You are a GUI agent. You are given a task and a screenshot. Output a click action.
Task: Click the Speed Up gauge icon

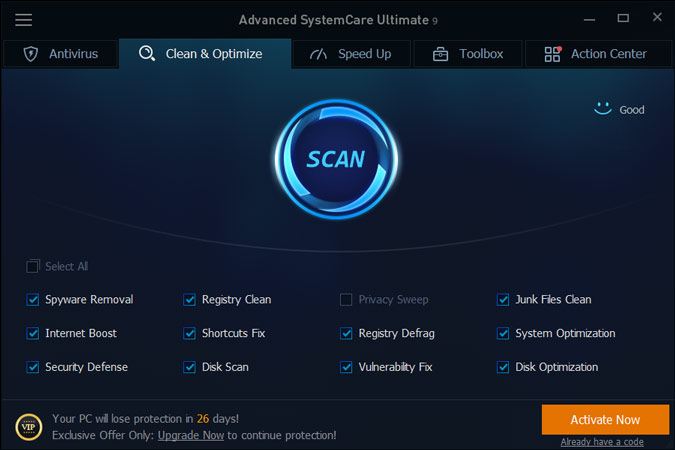318,54
